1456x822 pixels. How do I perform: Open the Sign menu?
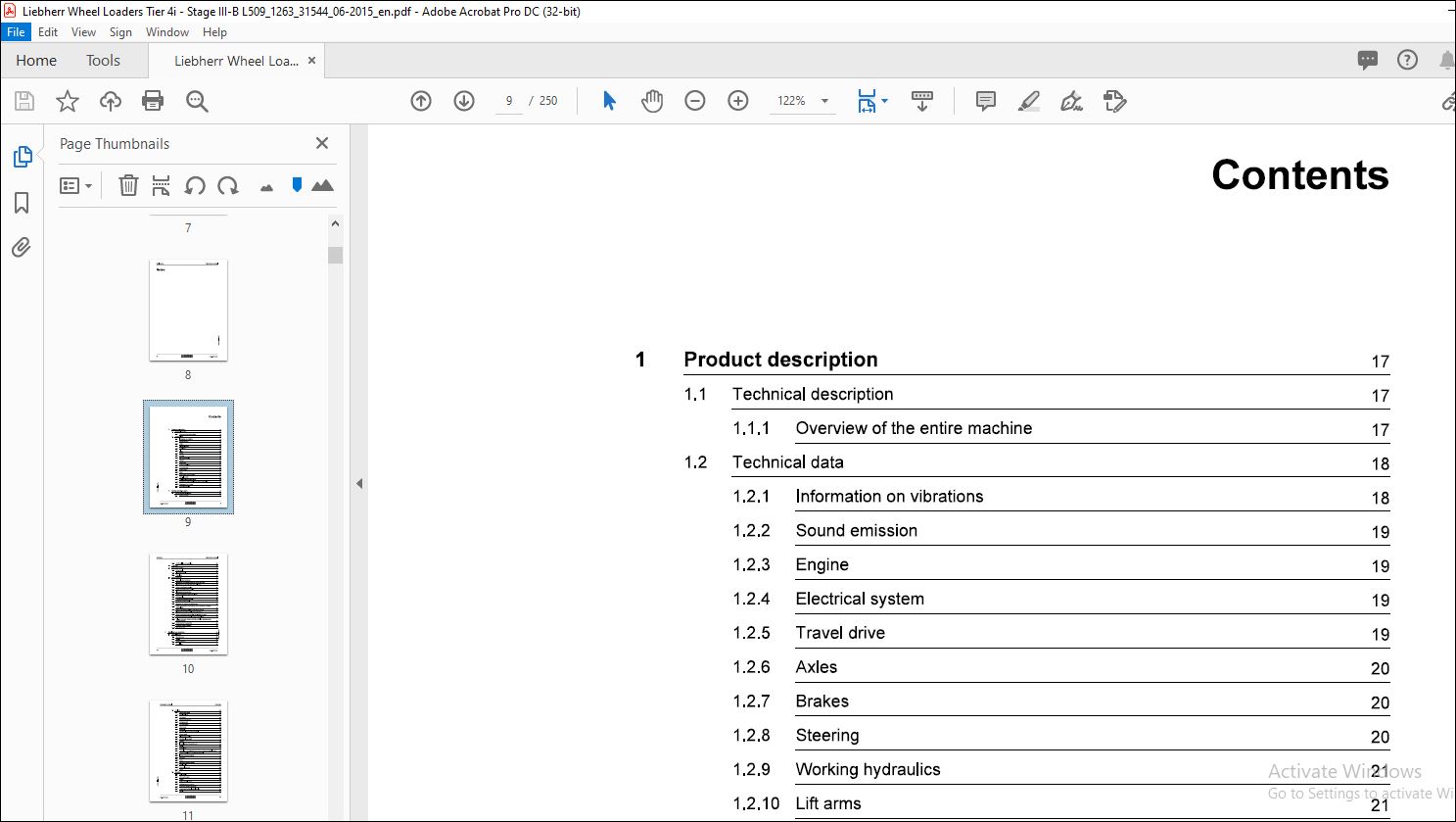(120, 32)
